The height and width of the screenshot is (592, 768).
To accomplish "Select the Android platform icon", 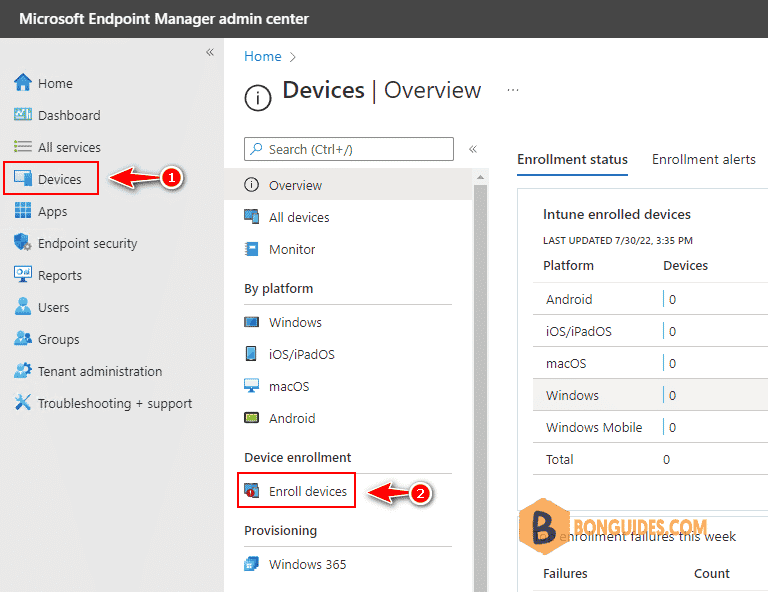I will tap(251, 418).
